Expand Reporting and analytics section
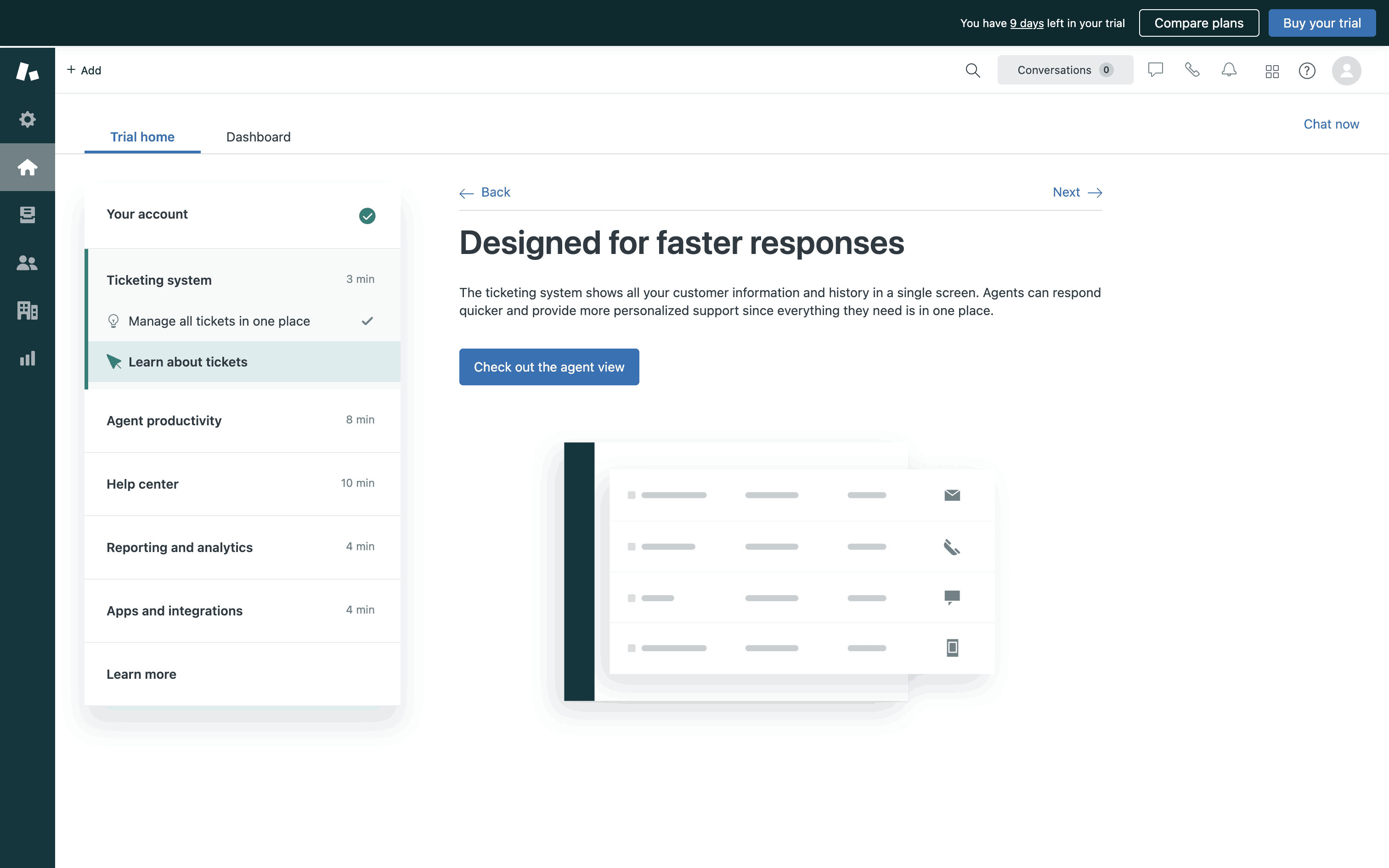 242,547
